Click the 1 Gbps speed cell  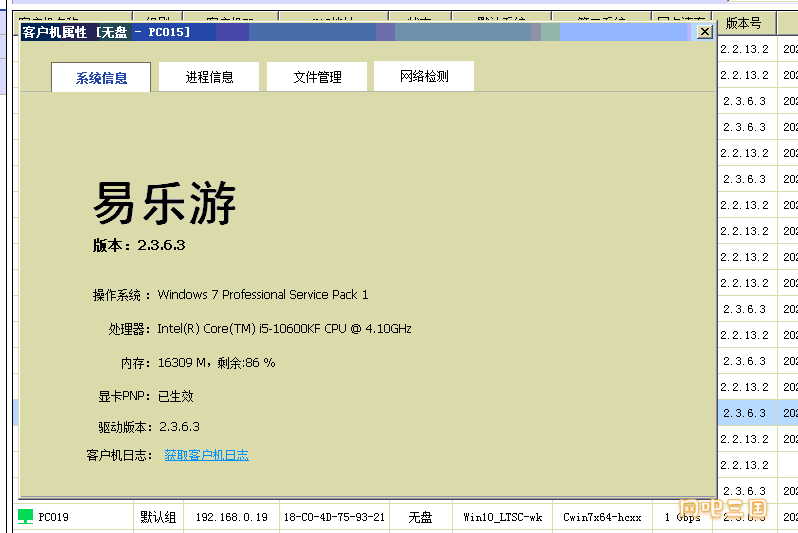(682, 517)
